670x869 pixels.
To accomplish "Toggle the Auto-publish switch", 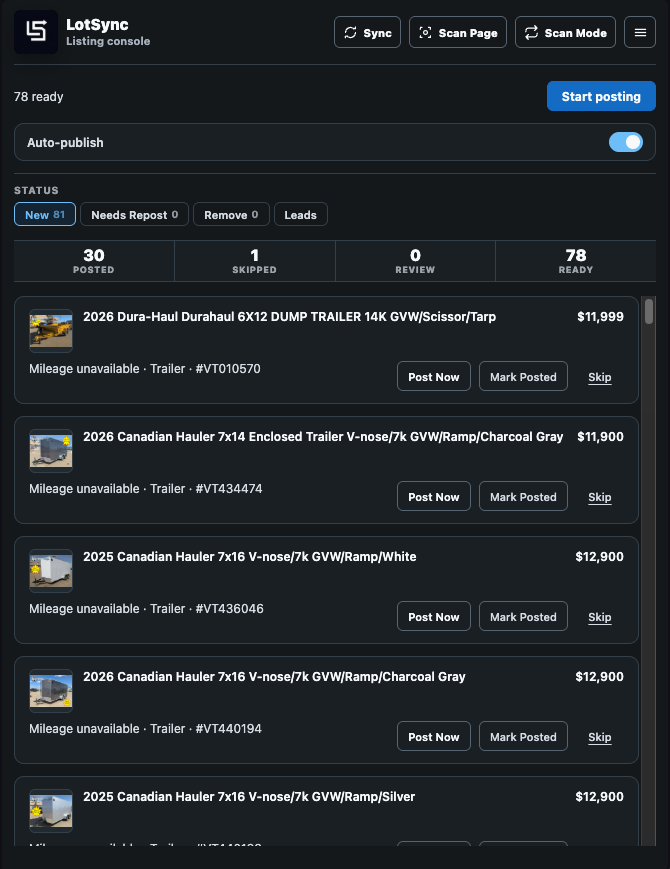I will tap(626, 142).
